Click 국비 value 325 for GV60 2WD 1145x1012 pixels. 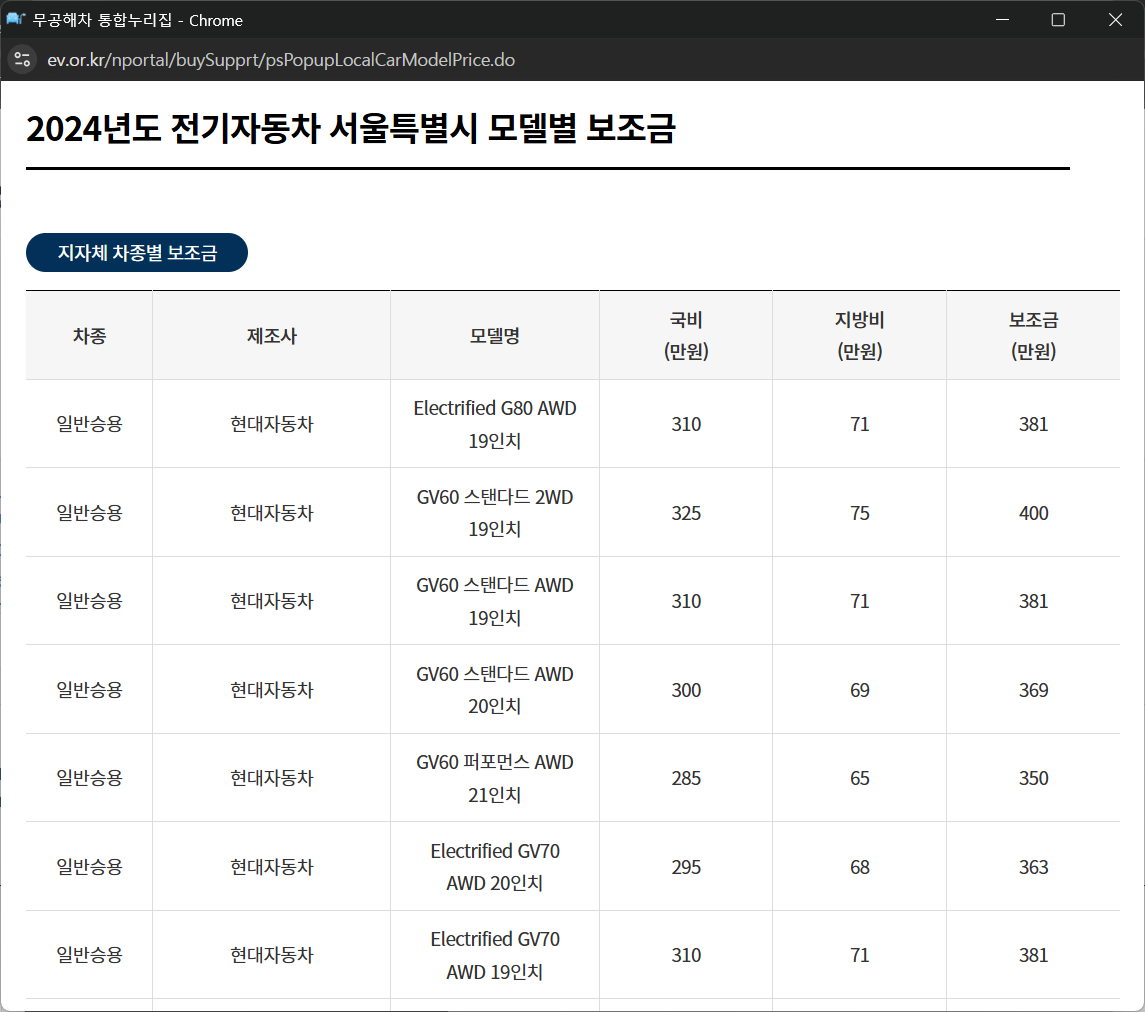686,513
